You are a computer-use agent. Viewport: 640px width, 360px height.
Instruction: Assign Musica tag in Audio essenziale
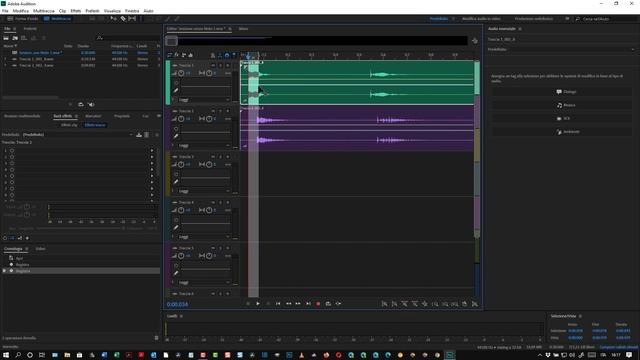tap(562, 105)
